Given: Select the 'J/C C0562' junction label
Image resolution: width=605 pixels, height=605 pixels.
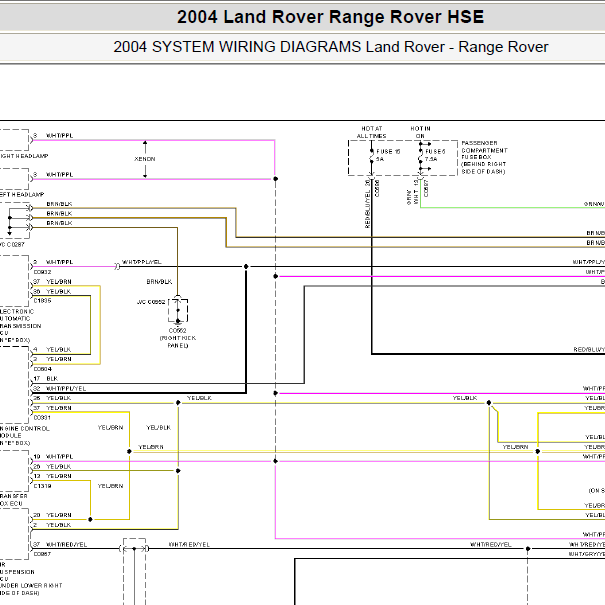Looking at the screenshot, I should pos(151,302).
